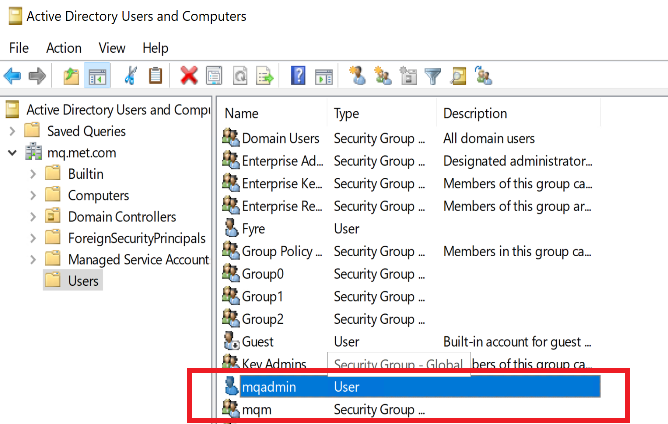Select the Computers folder in tree
The width and height of the screenshot is (668, 424).
pyautogui.click(x=98, y=195)
